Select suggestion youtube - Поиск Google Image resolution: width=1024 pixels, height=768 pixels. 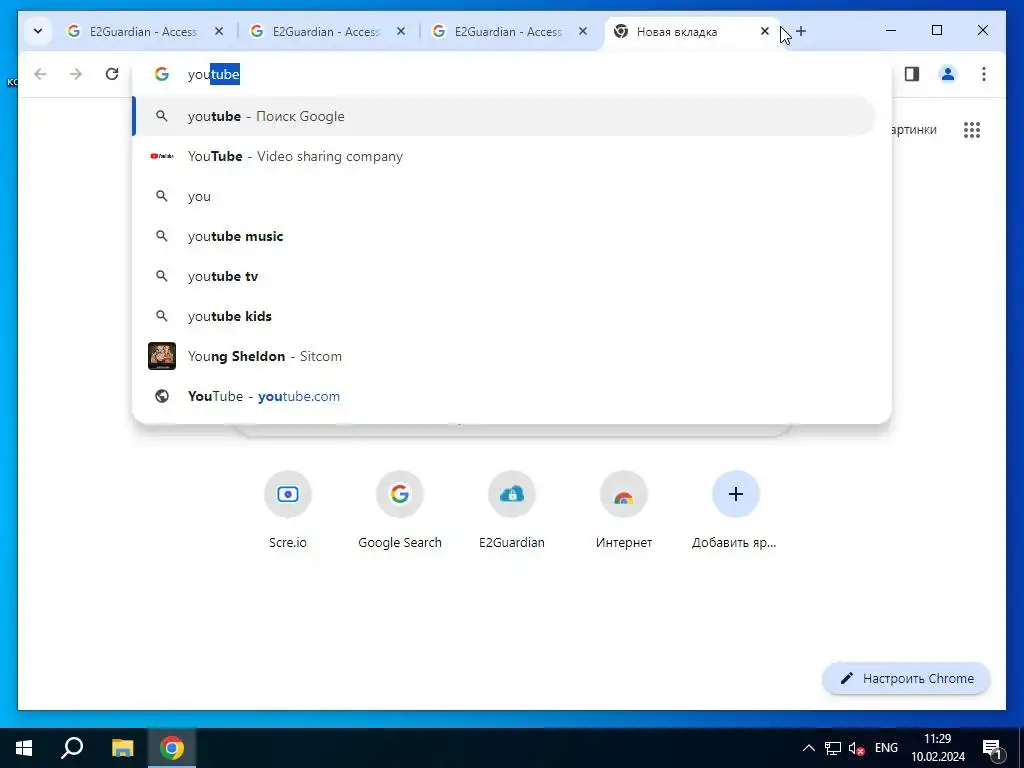click(x=504, y=116)
